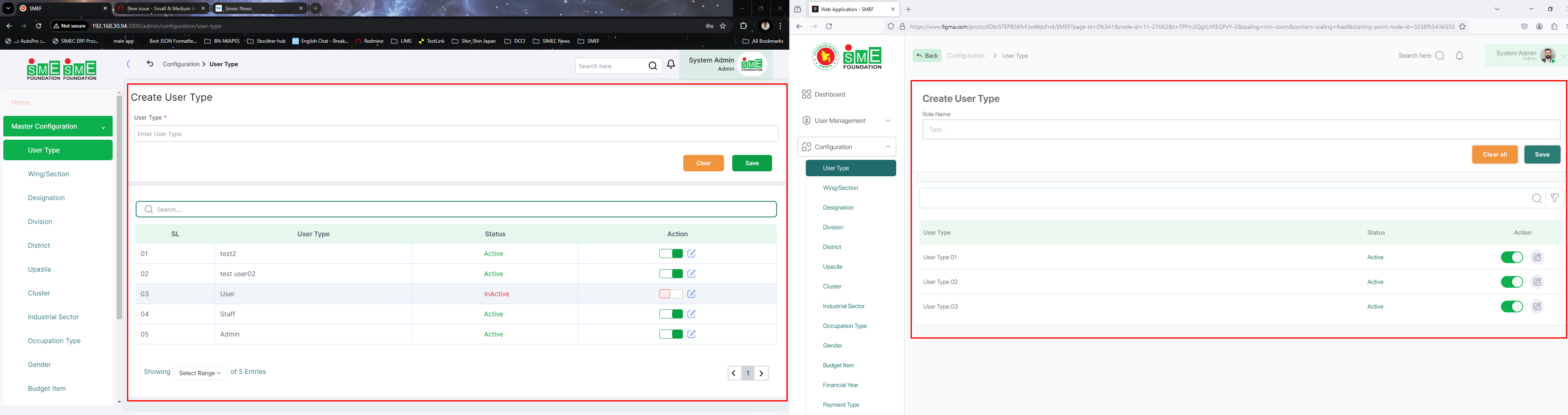Click the search magnifier beside Search here input
The image size is (1568, 415).
tap(652, 66)
